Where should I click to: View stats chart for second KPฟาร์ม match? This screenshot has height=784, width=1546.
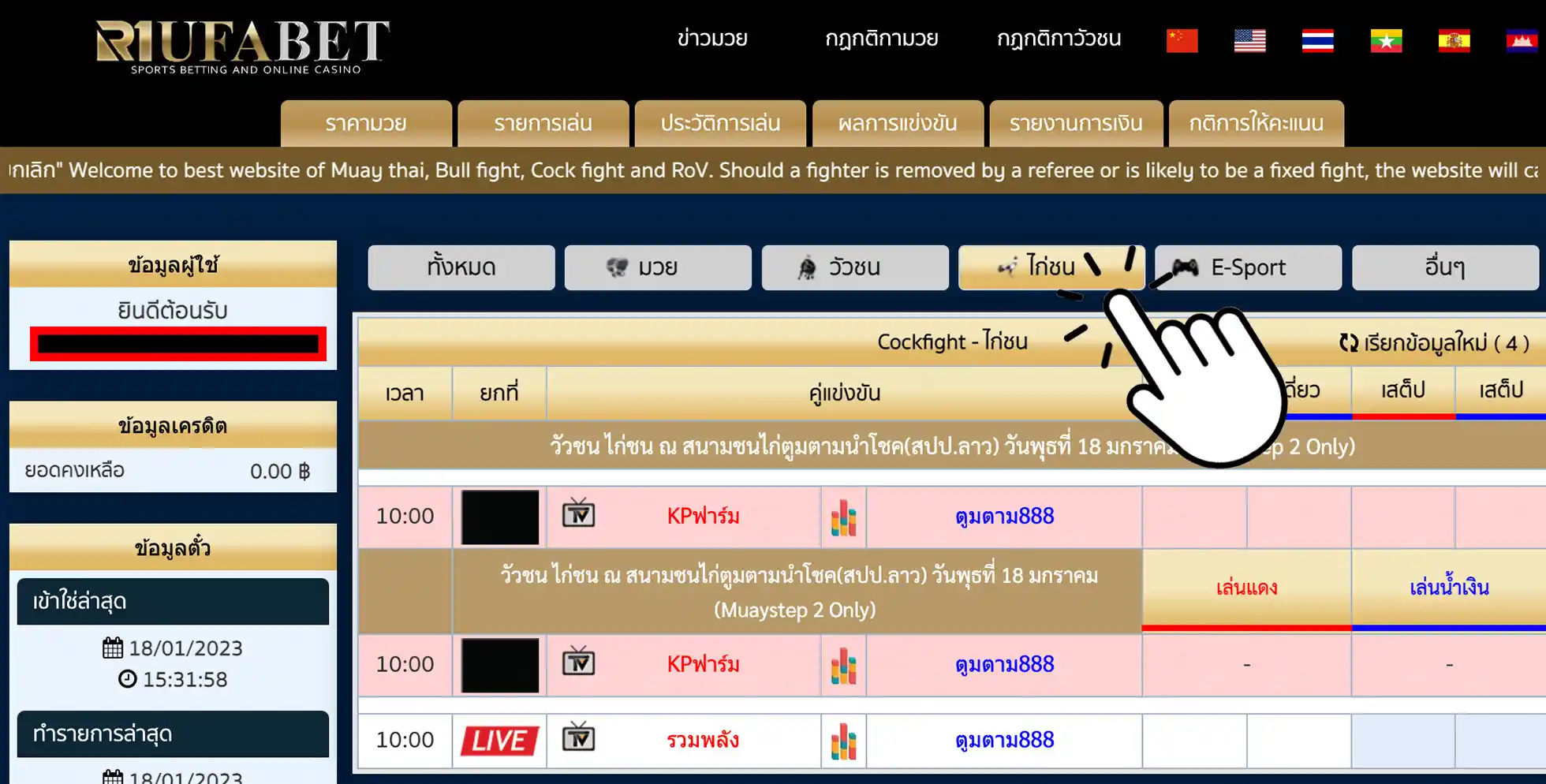tap(843, 666)
